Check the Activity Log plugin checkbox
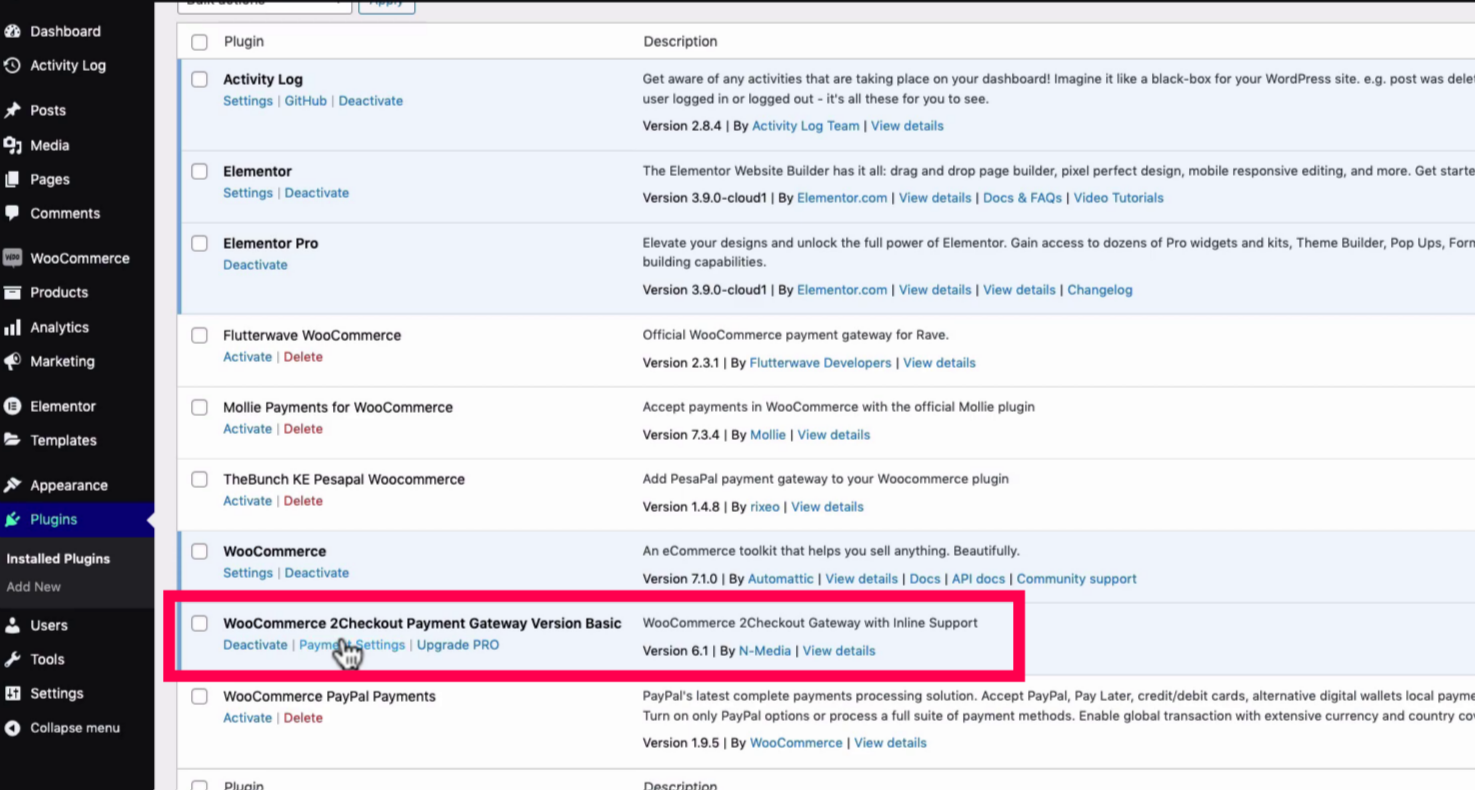 (200, 80)
